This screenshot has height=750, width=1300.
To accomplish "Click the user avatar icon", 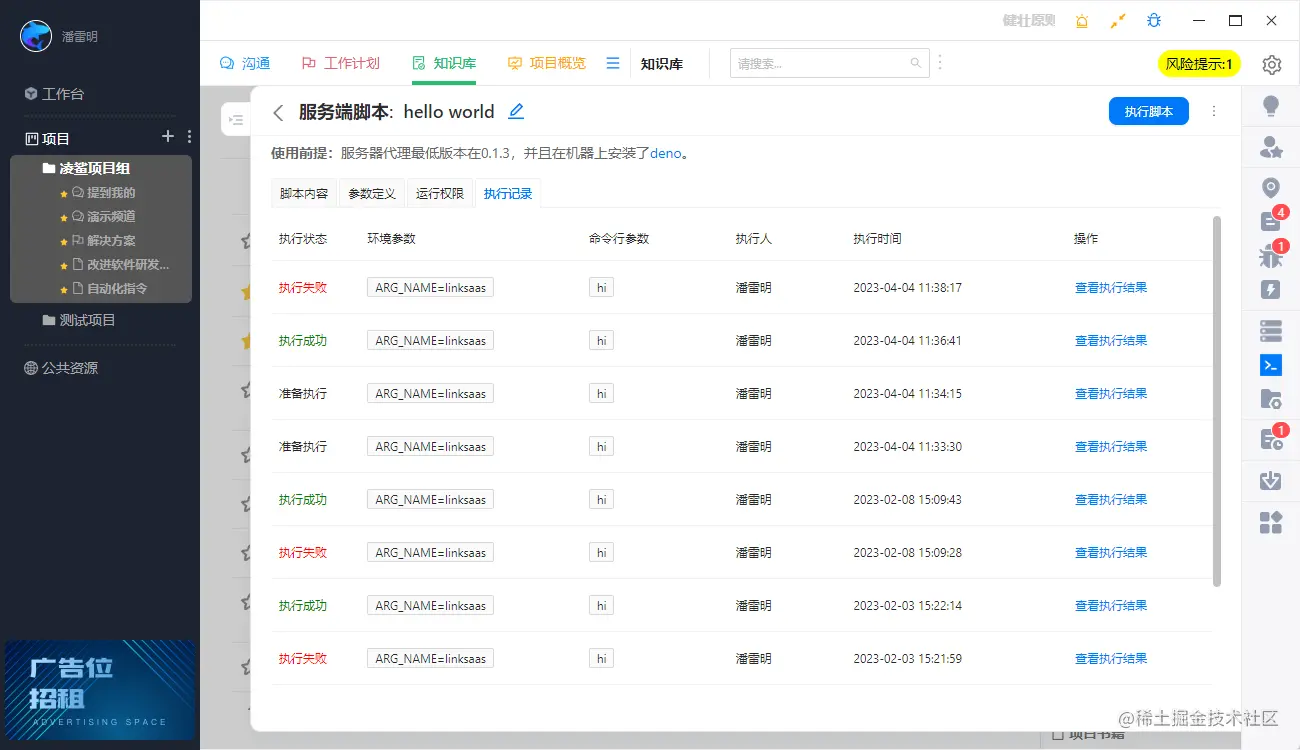I will 36,36.
